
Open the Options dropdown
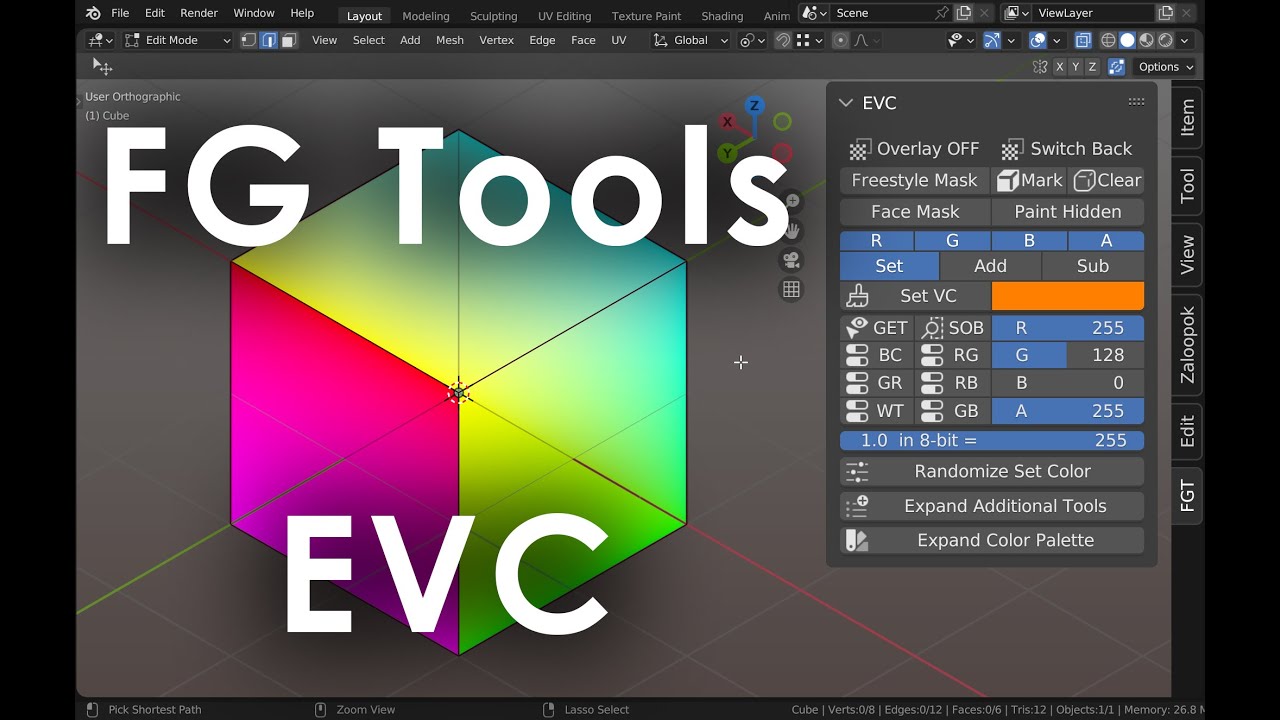point(1165,67)
